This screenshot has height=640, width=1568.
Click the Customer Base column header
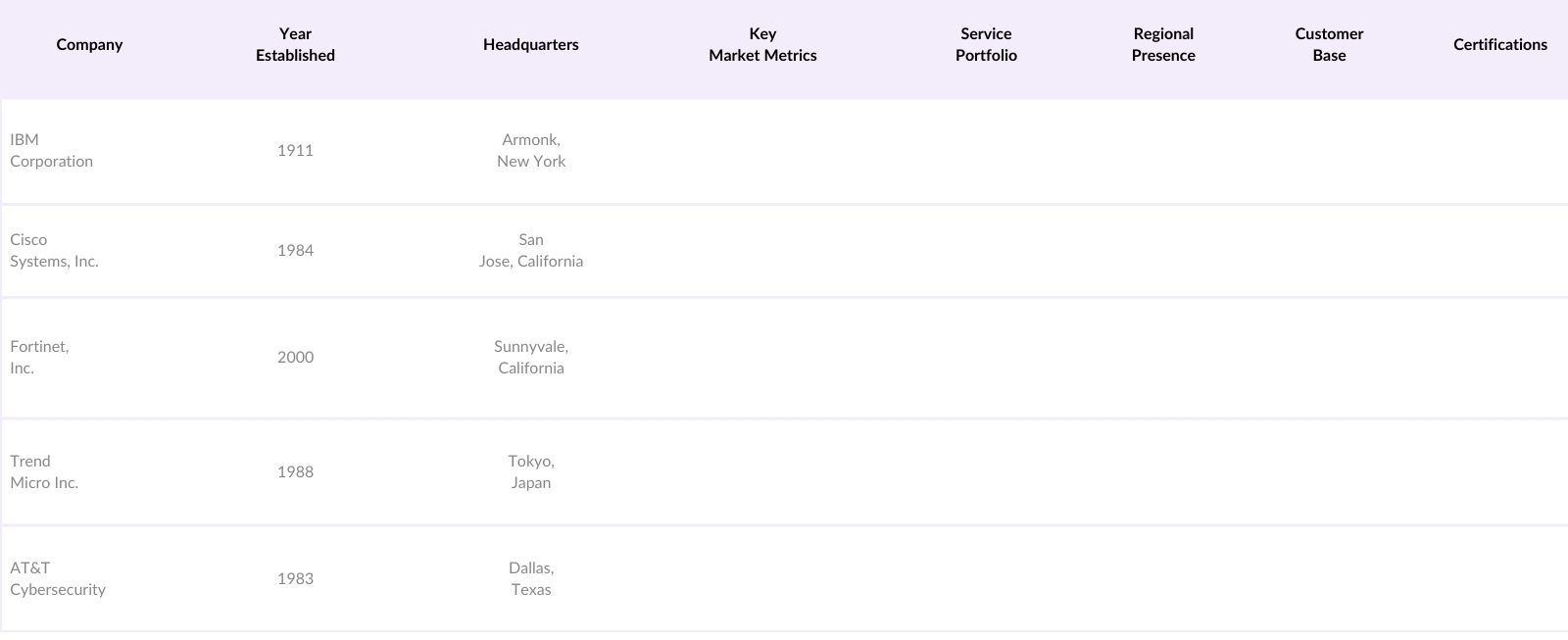[x=1329, y=45]
